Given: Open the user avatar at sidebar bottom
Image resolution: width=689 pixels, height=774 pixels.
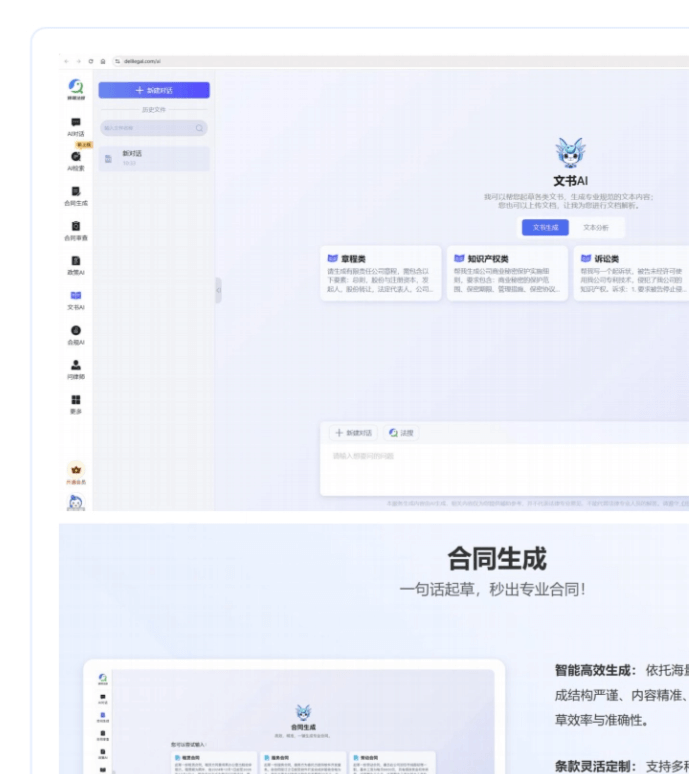Looking at the screenshot, I should point(76,503).
